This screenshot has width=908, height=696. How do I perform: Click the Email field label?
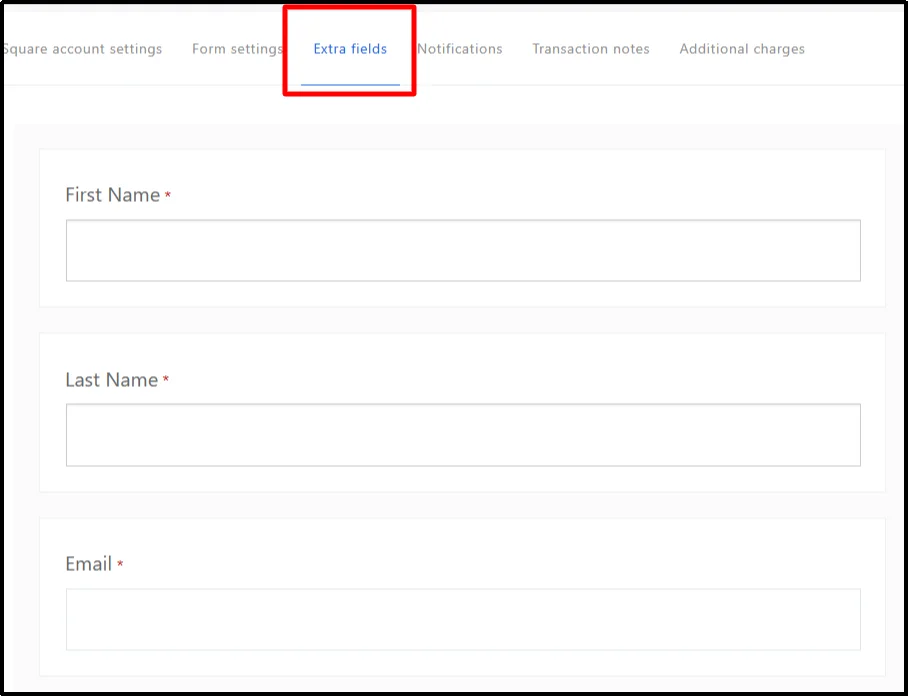click(87, 564)
